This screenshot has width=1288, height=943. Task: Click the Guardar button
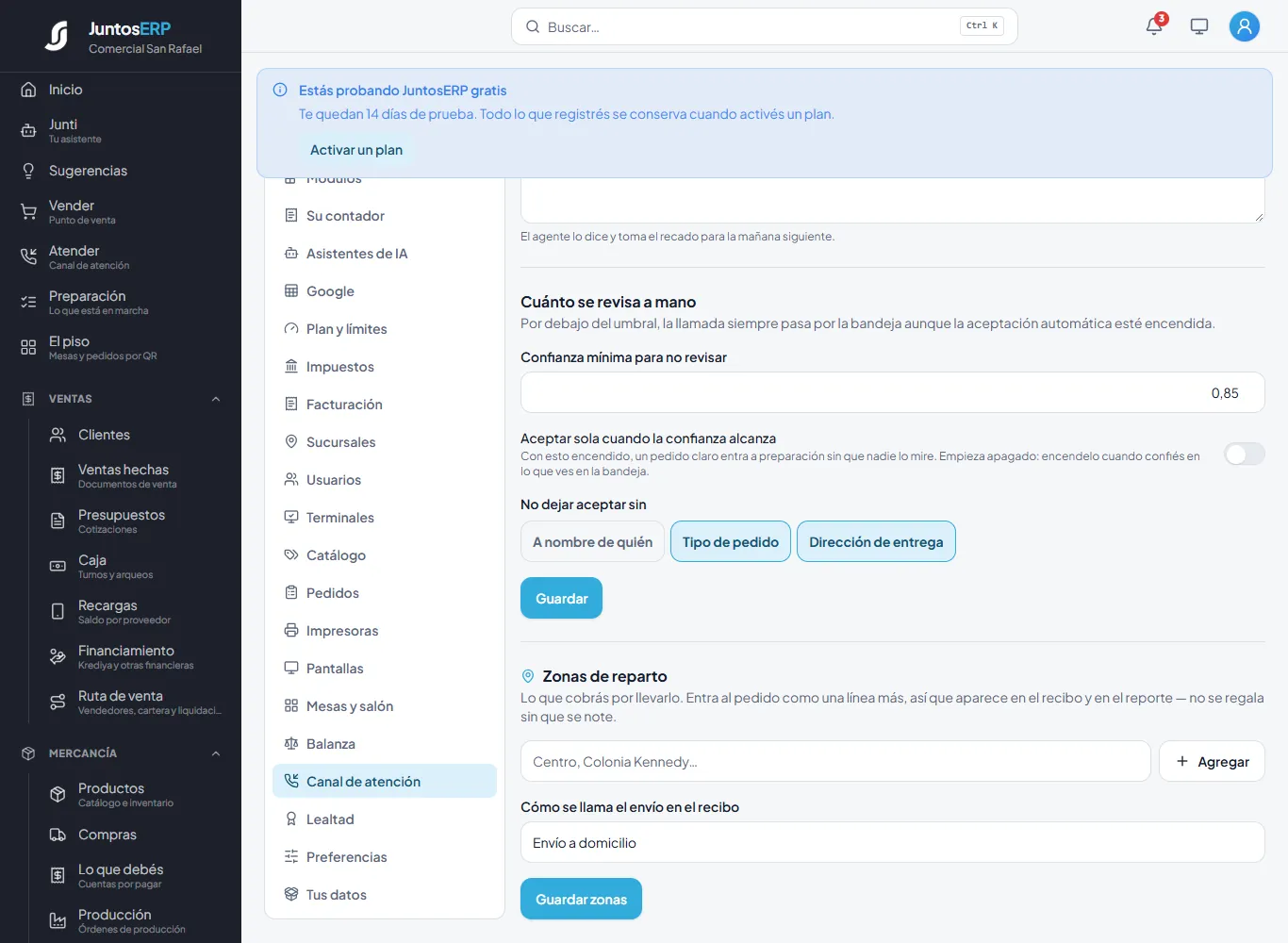click(561, 598)
